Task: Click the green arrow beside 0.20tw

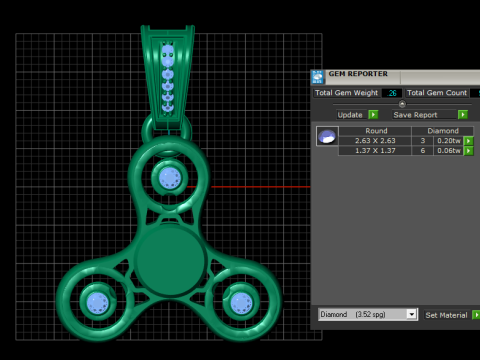Action: point(469,141)
